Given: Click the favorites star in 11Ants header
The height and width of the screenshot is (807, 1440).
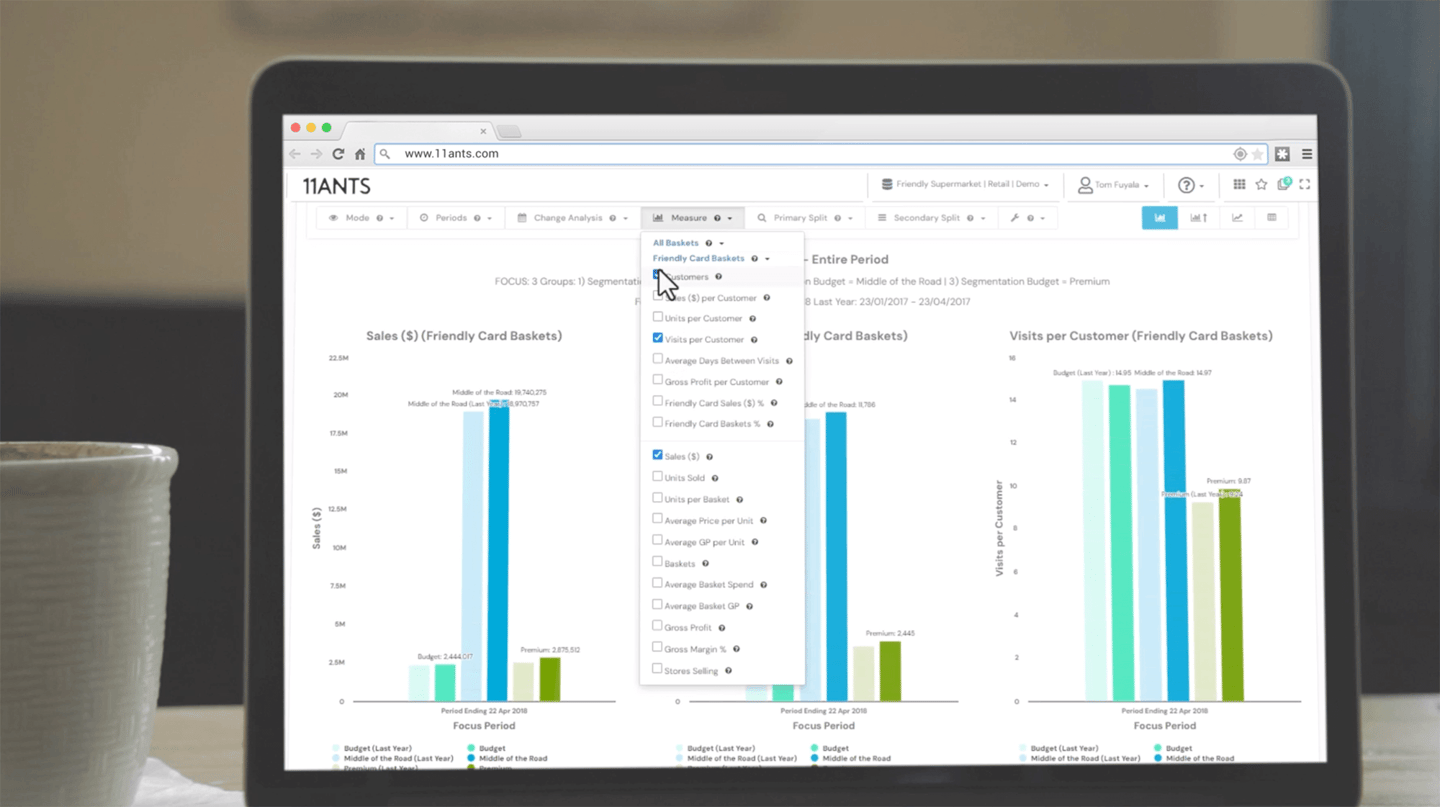Looking at the screenshot, I should 1261,184.
